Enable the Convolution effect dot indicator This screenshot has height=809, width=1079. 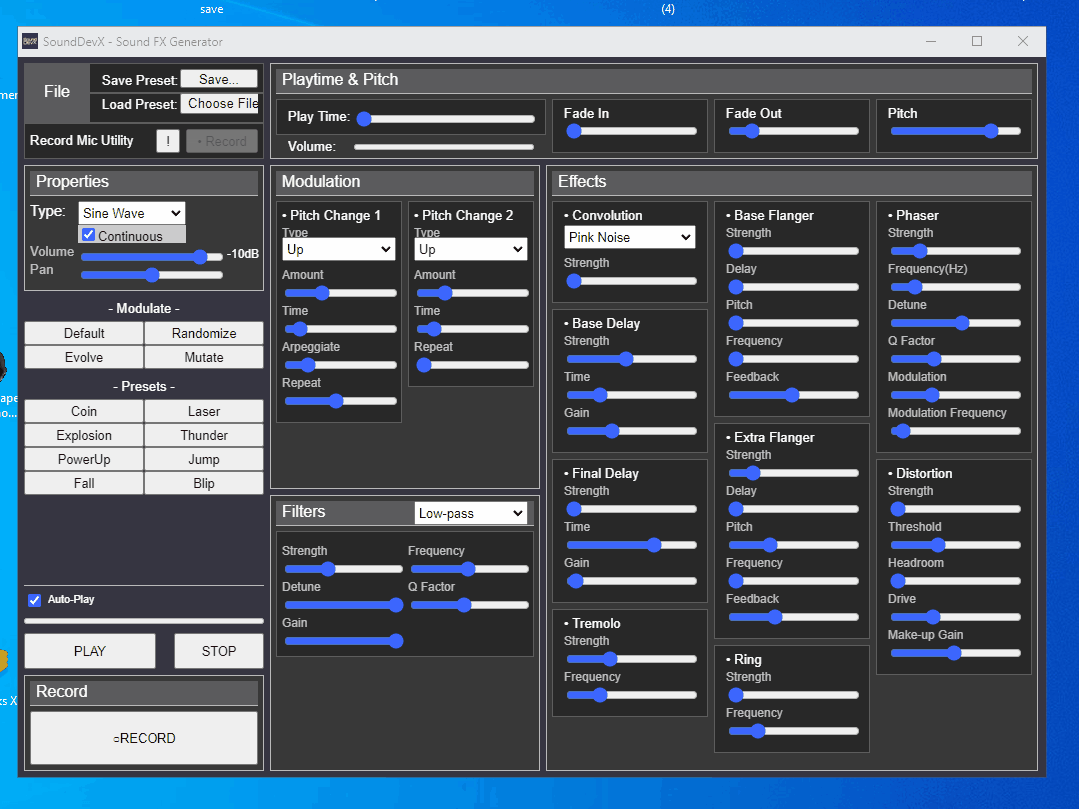tap(568, 215)
